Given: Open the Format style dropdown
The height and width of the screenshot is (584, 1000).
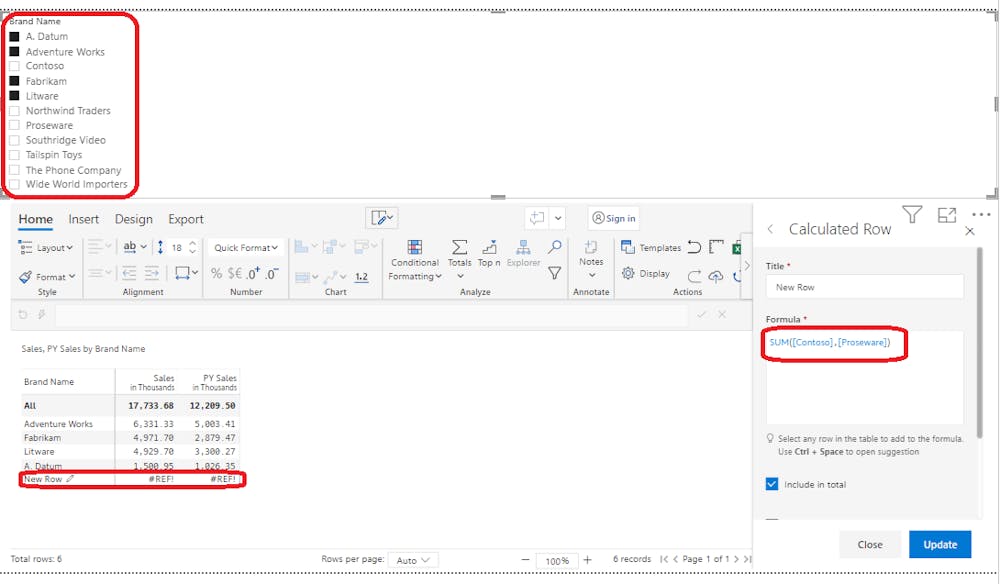Looking at the screenshot, I should point(47,277).
